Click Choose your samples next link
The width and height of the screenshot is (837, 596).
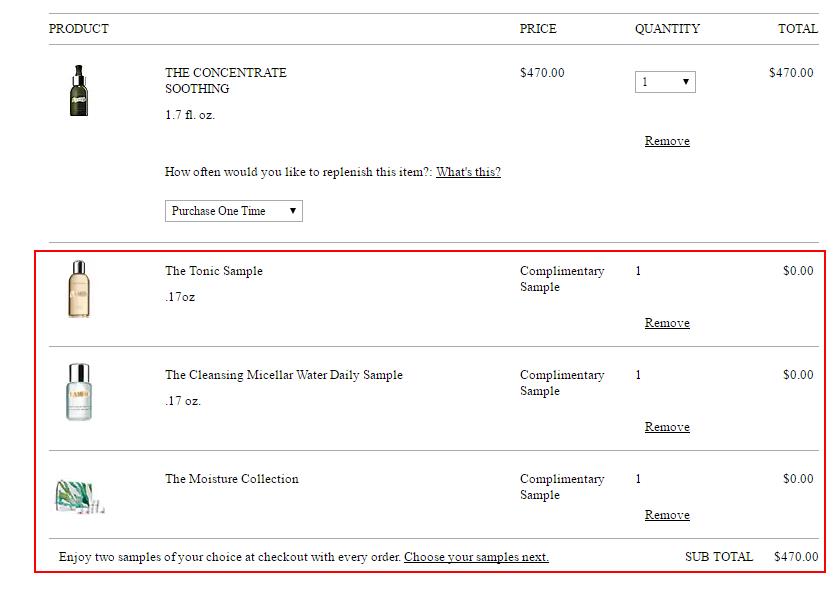[476, 557]
